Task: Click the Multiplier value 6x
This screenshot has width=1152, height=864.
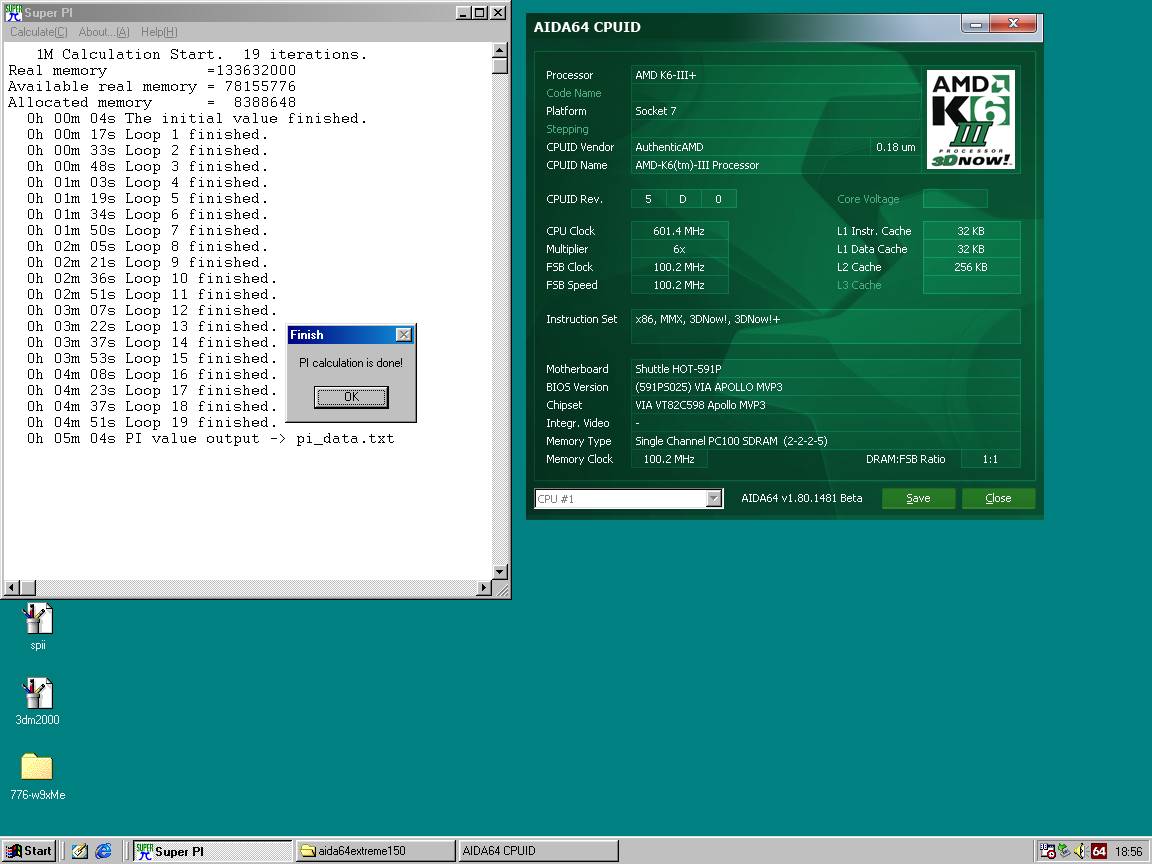Action: [x=679, y=249]
